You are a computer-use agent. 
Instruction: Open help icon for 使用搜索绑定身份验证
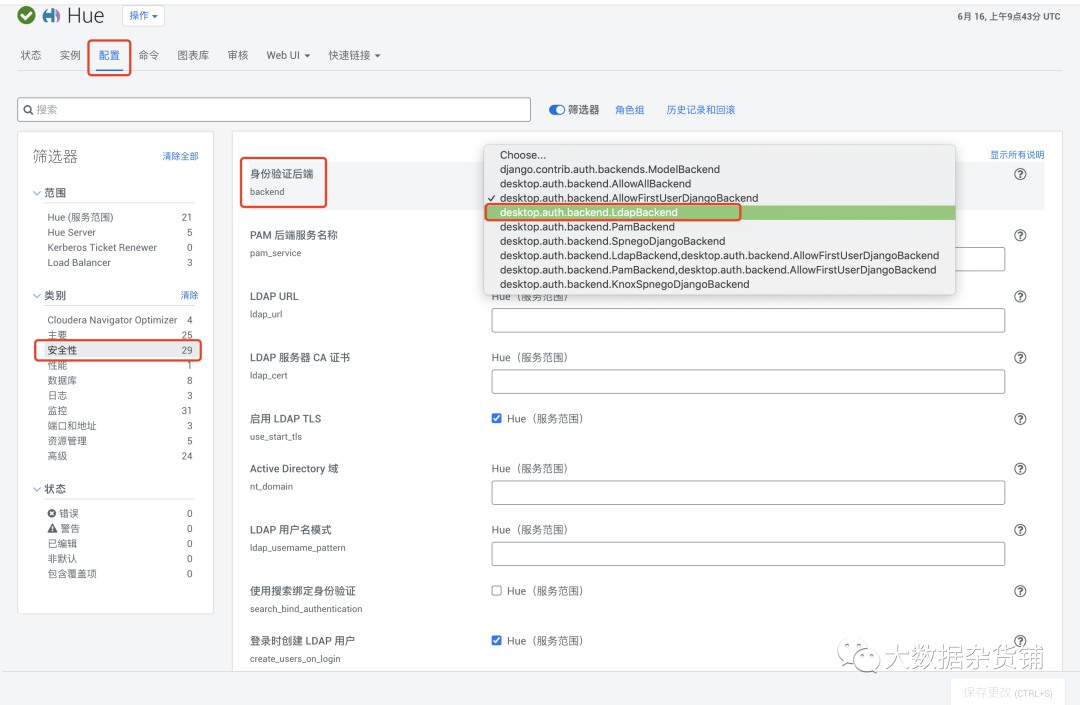point(1020,591)
